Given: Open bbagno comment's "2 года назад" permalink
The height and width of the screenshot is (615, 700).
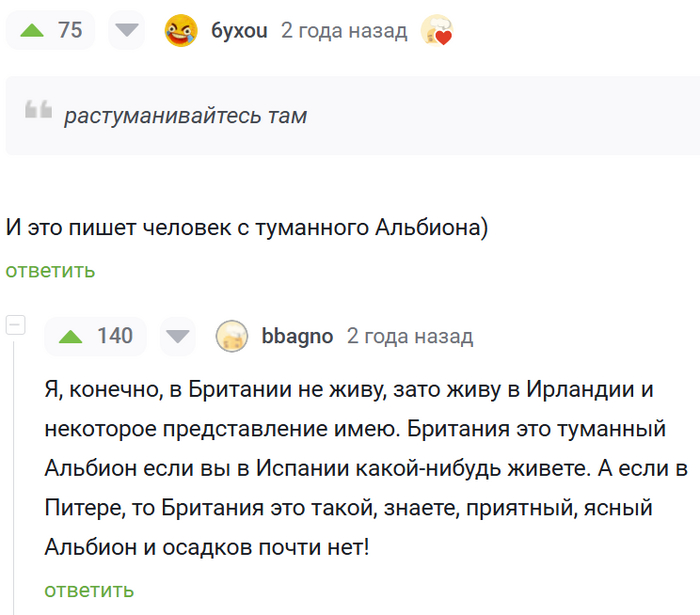Looking at the screenshot, I should (410, 336).
